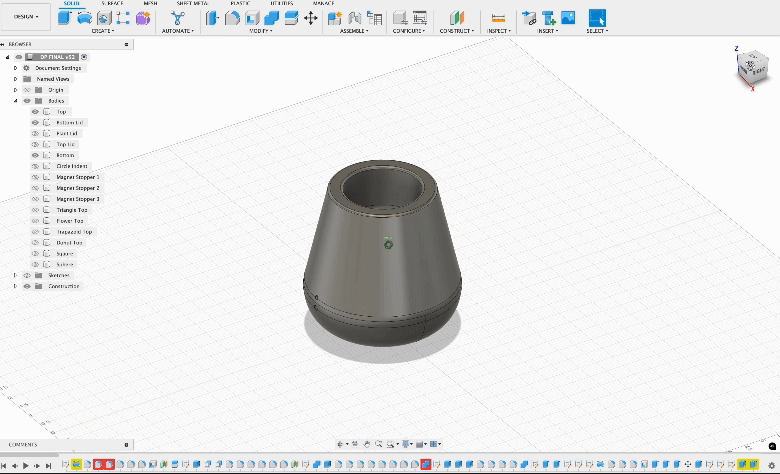Click the Pan hand icon in navigation bar
The height and width of the screenshot is (474, 780).
[x=367, y=444]
